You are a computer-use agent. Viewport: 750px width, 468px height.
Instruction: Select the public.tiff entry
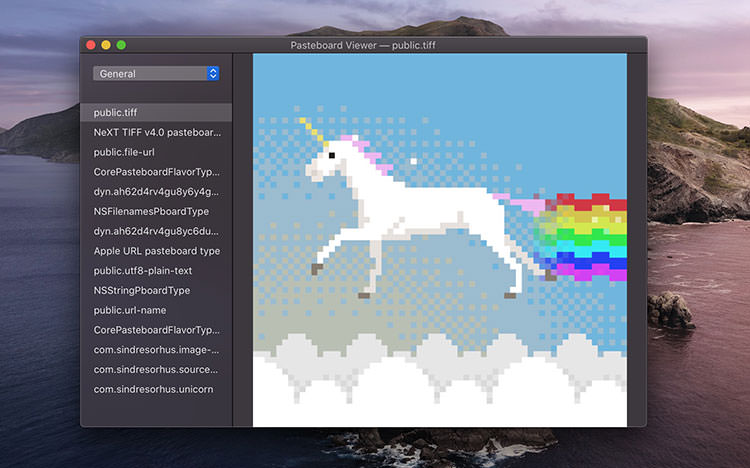pyautogui.click(x=156, y=113)
